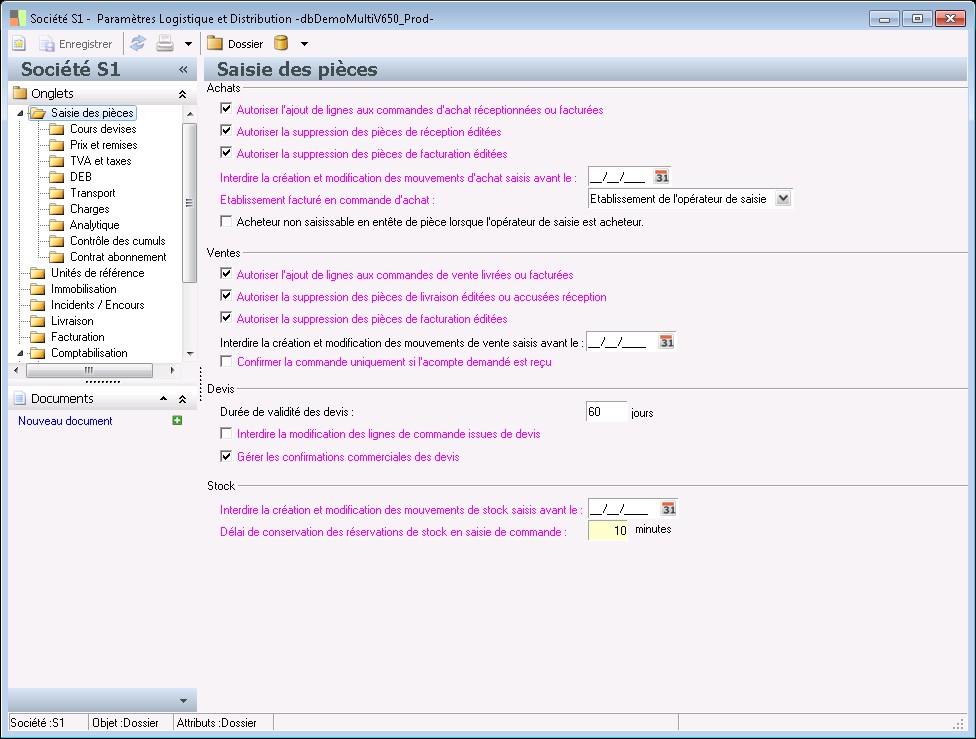Select Incidents / Encours in tree
Screen dimensions: 976x739
(97, 305)
